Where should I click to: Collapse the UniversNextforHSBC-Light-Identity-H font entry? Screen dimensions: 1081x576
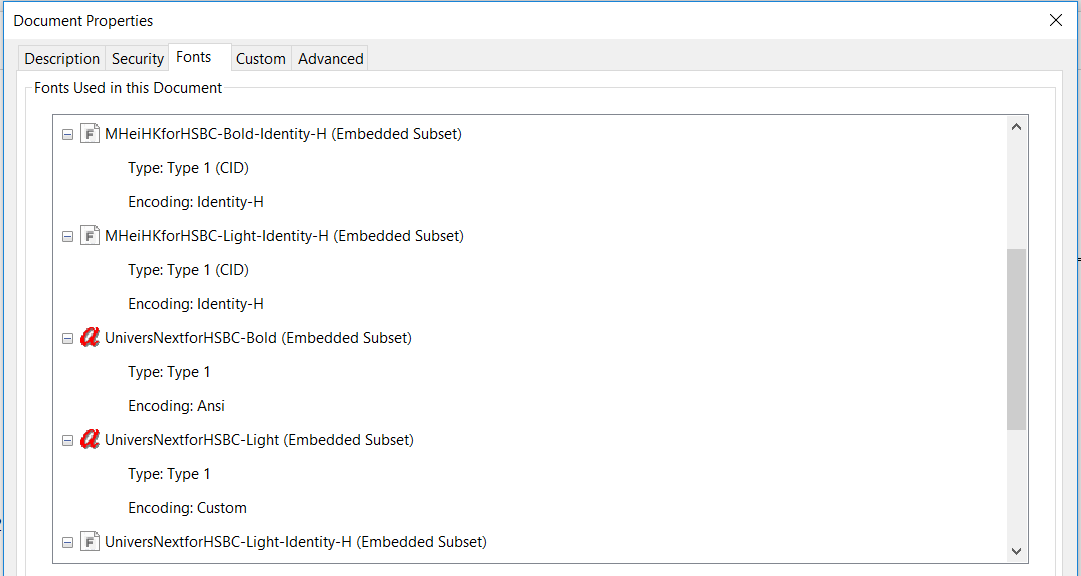click(x=67, y=542)
